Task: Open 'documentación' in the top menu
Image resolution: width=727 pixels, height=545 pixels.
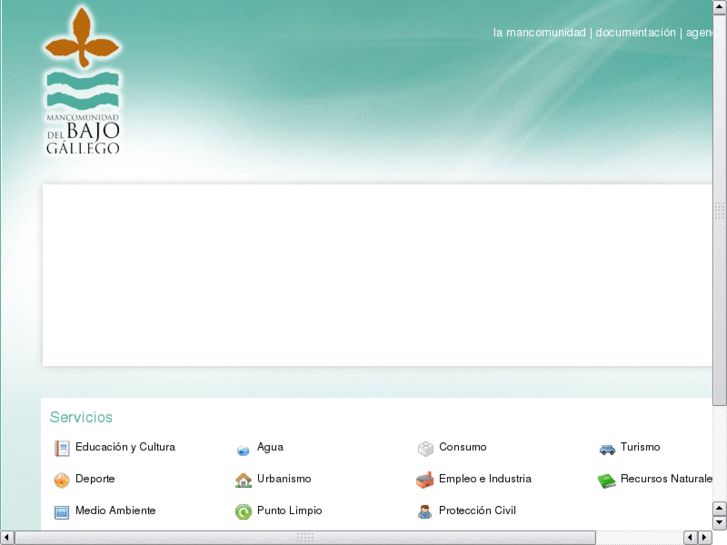Action: pos(635,32)
